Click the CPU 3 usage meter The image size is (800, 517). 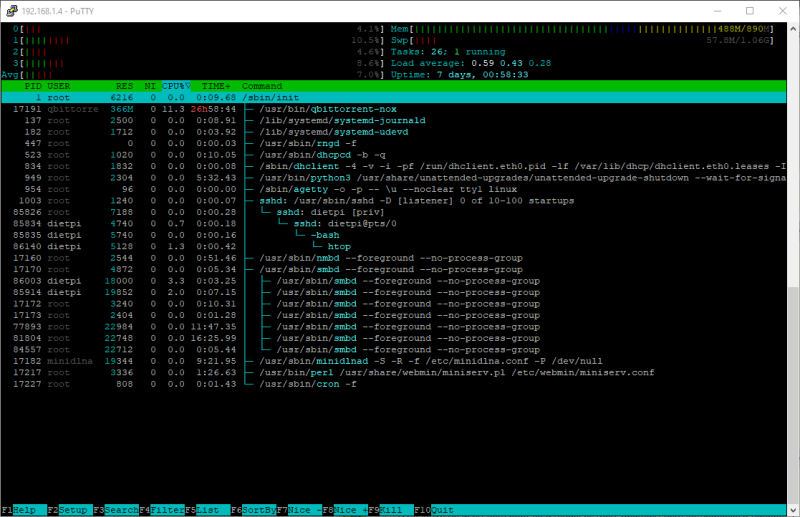point(198,63)
